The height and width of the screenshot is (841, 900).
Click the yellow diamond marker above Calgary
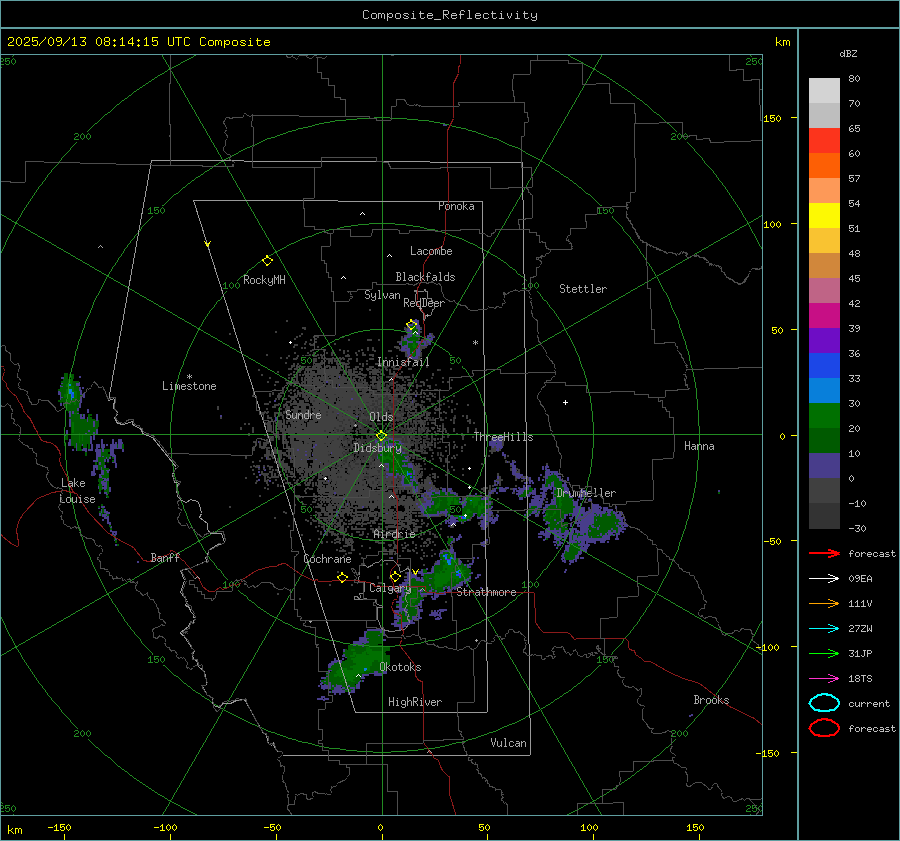click(395, 576)
